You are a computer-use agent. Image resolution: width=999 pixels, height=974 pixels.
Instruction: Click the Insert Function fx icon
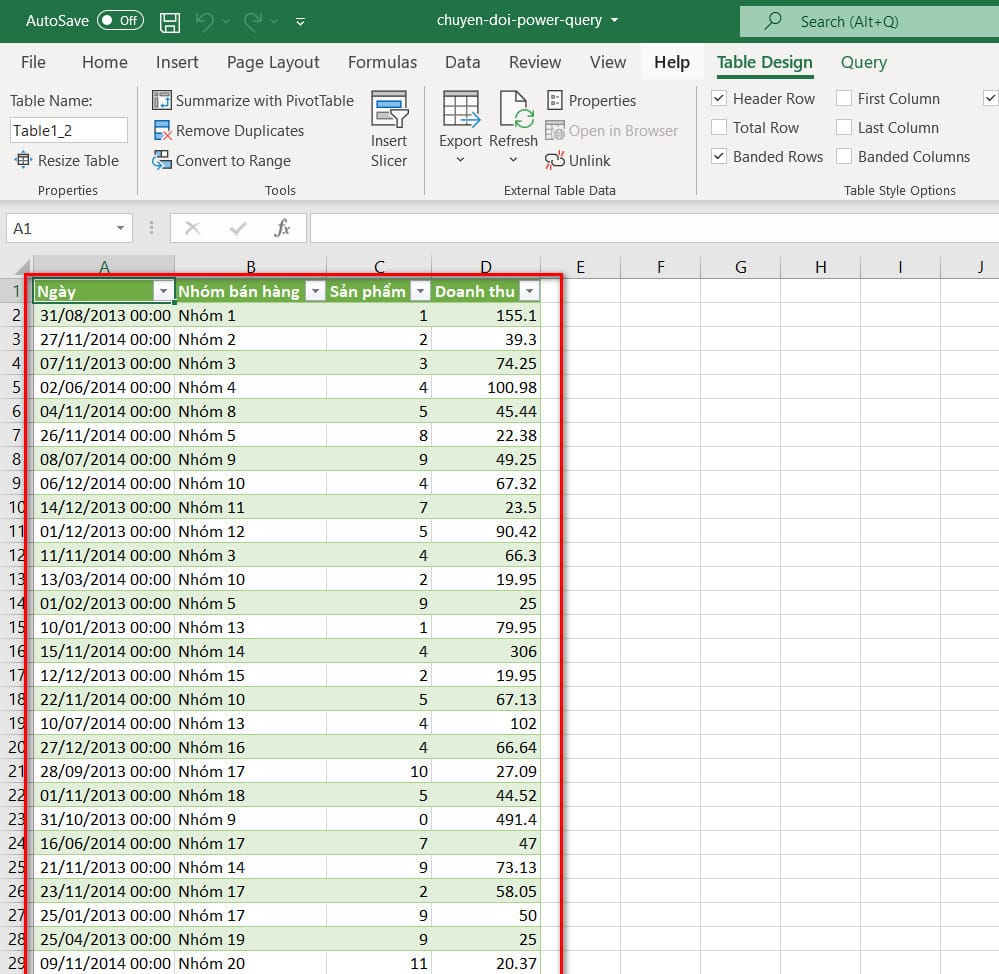283,229
